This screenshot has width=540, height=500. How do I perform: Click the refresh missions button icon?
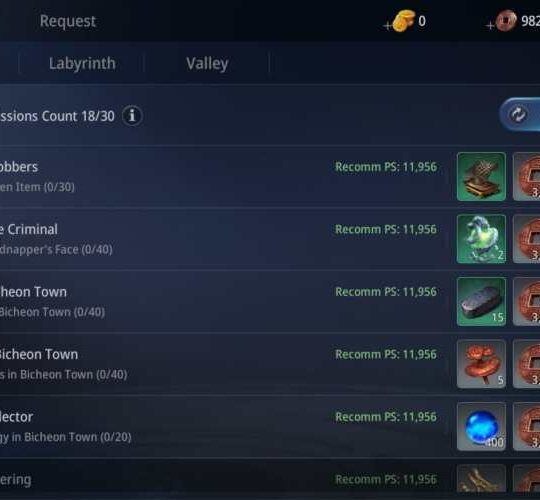[518, 115]
